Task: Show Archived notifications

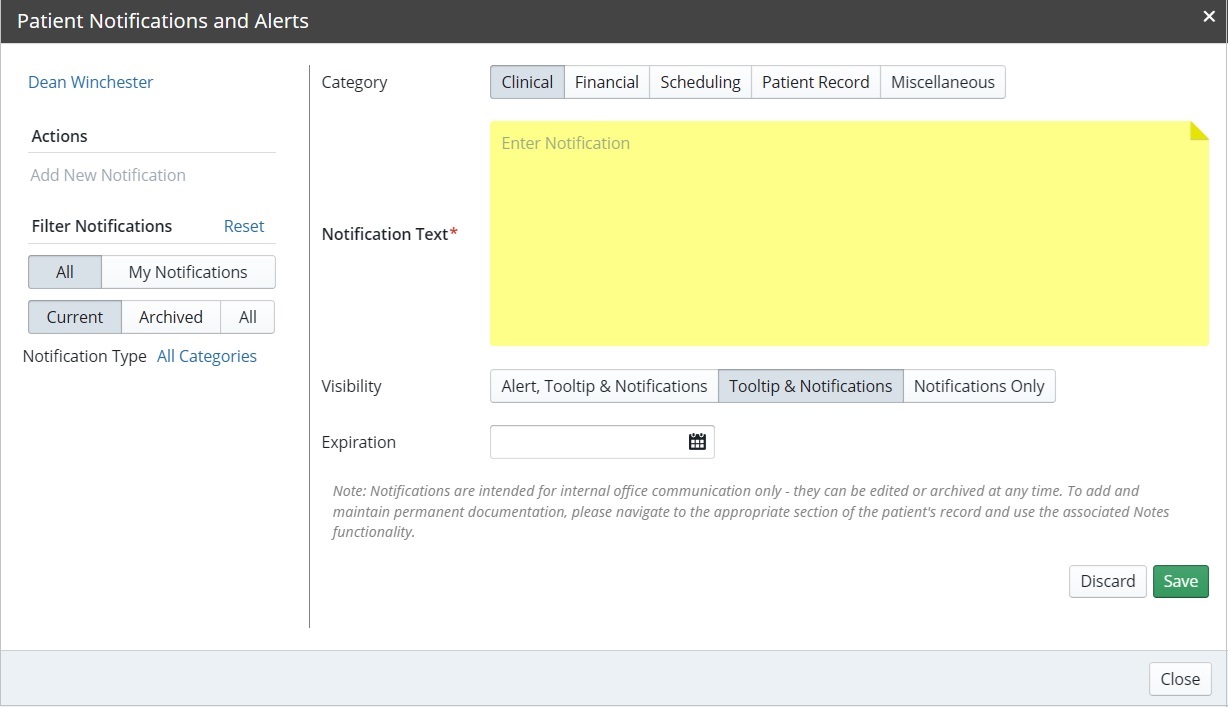Action: point(171,317)
